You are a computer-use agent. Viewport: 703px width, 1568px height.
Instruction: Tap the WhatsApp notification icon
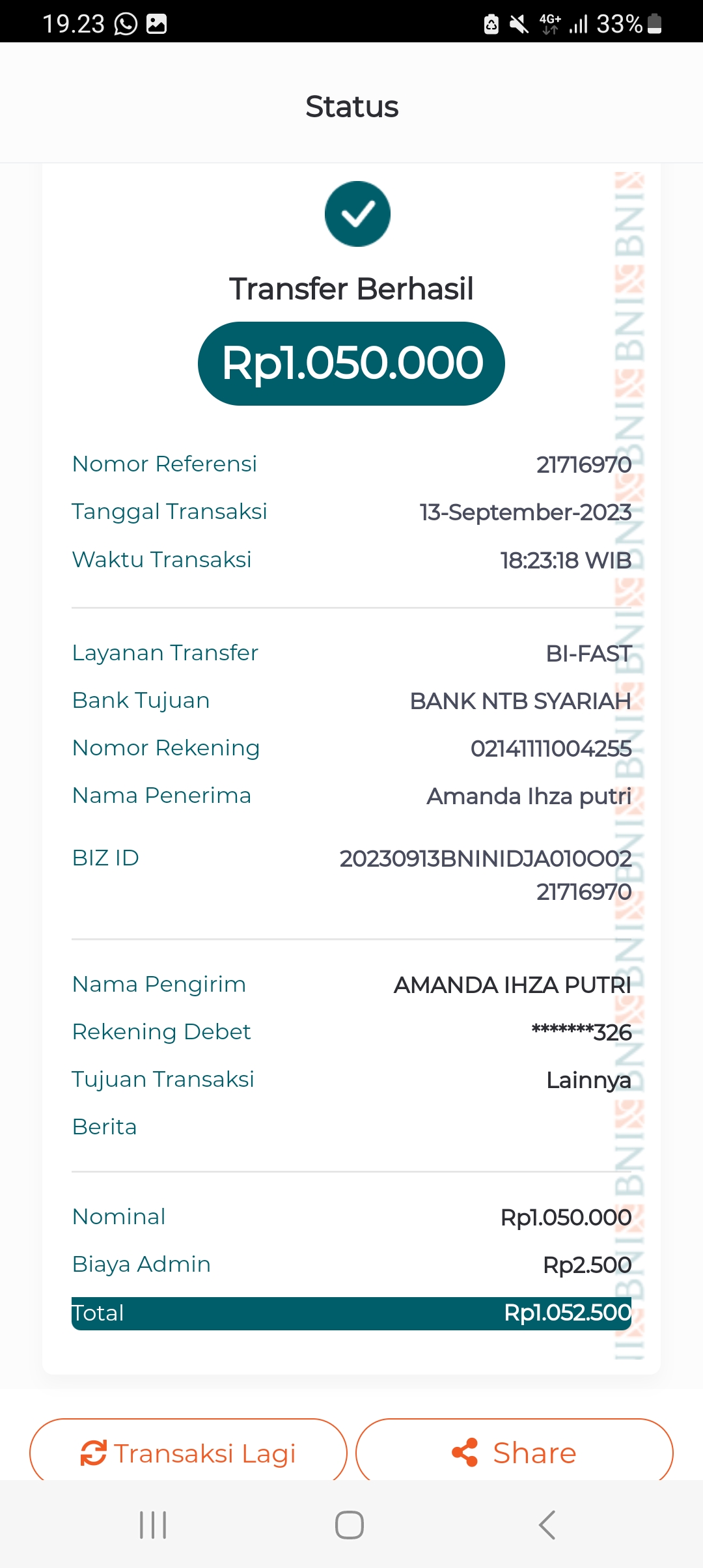coord(126,24)
